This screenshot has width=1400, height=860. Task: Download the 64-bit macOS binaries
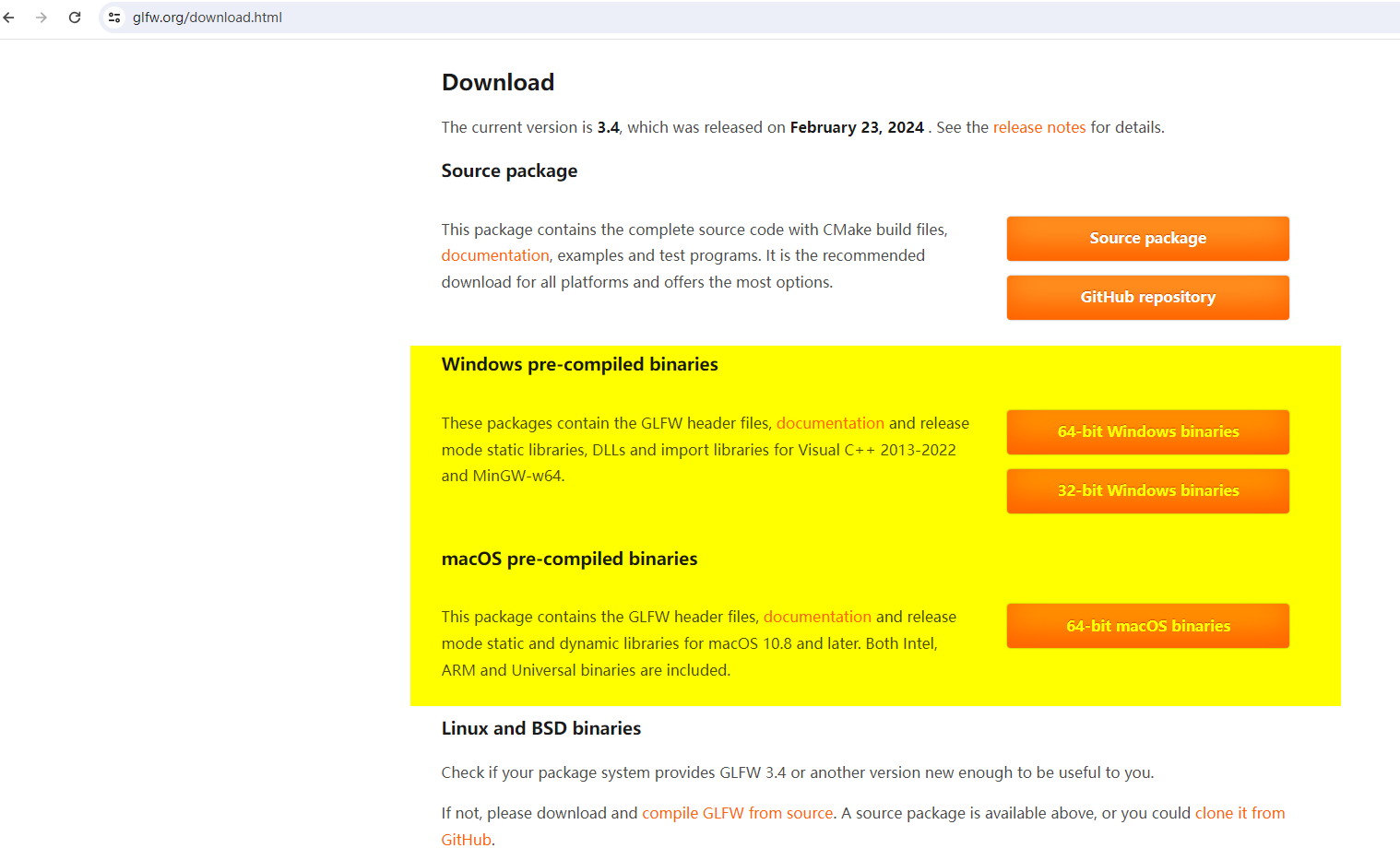point(1148,626)
